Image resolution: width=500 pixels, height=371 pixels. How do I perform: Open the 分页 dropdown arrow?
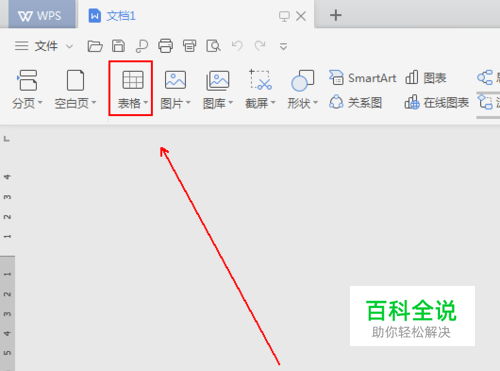[x=40, y=102]
